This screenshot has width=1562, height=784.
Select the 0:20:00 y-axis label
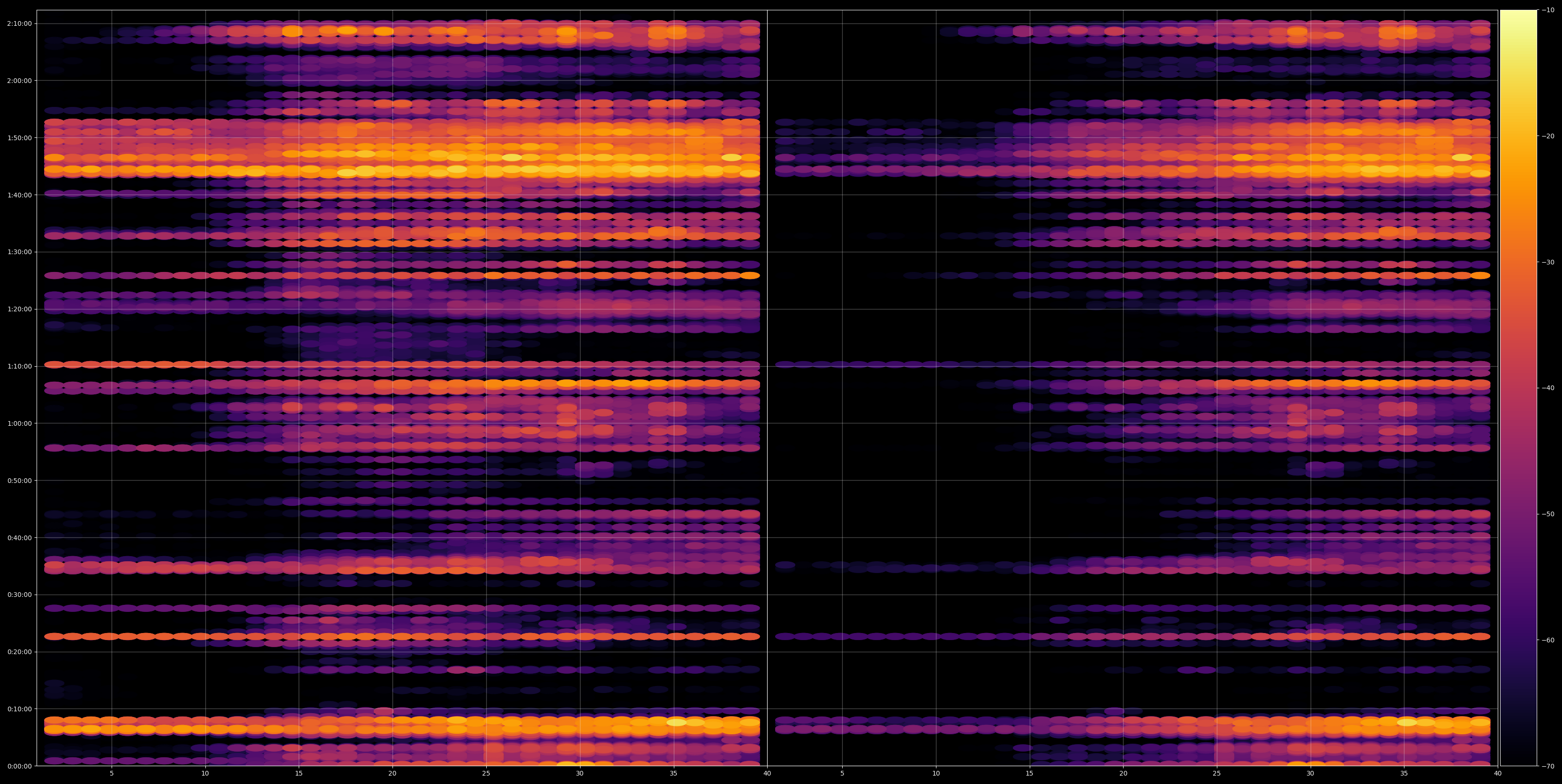(19, 652)
